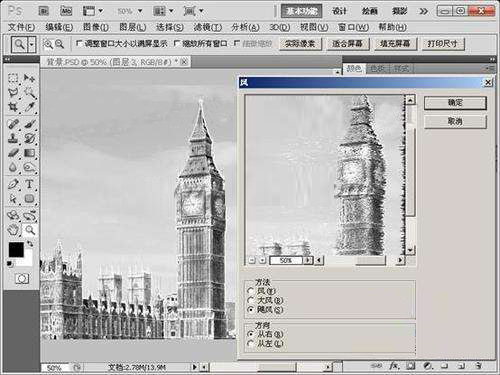Image resolution: width=500 pixels, height=375 pixels.
Task: Open status bar info arrow menu
Action: pos(194,367)
